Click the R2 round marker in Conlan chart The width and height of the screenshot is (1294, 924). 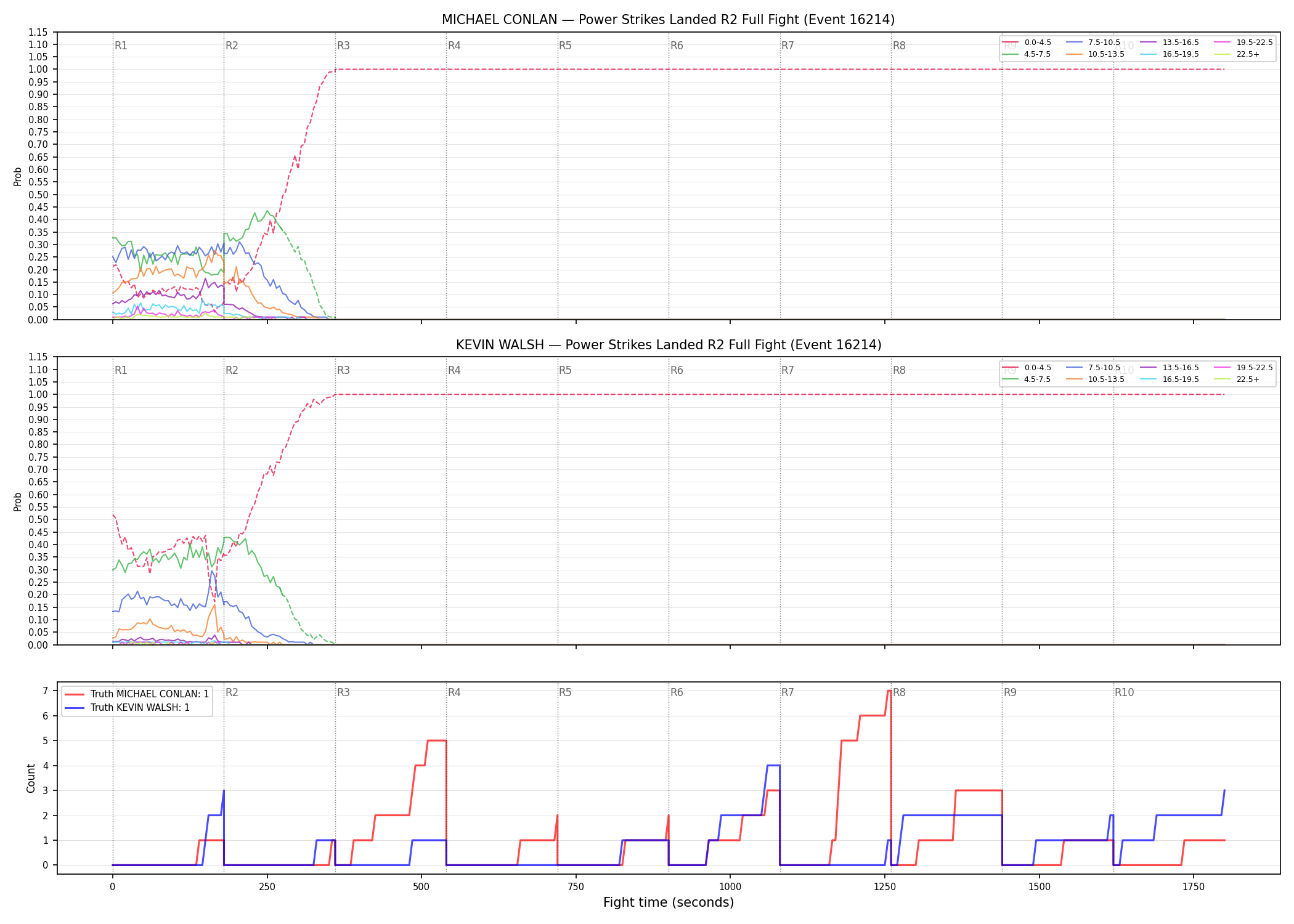click(232, 46)
